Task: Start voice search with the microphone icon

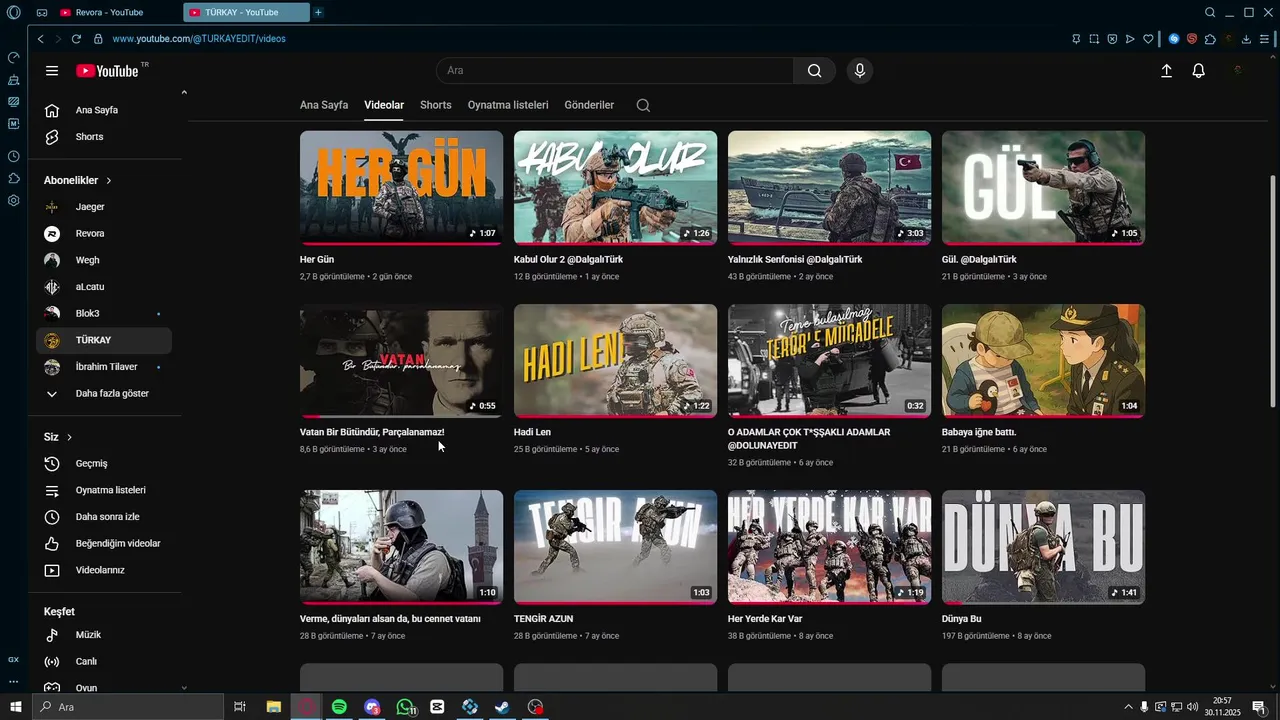Action: pos(859,71)
